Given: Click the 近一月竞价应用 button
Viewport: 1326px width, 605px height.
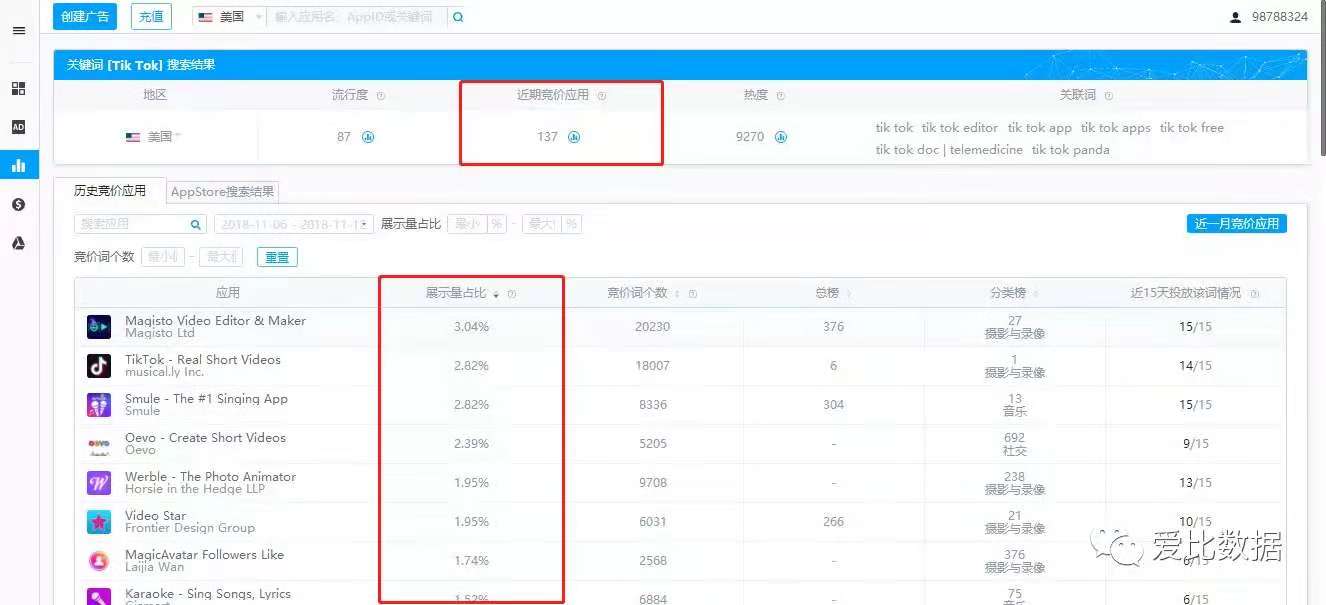Looking at the screenshot, I should 1236,224.
